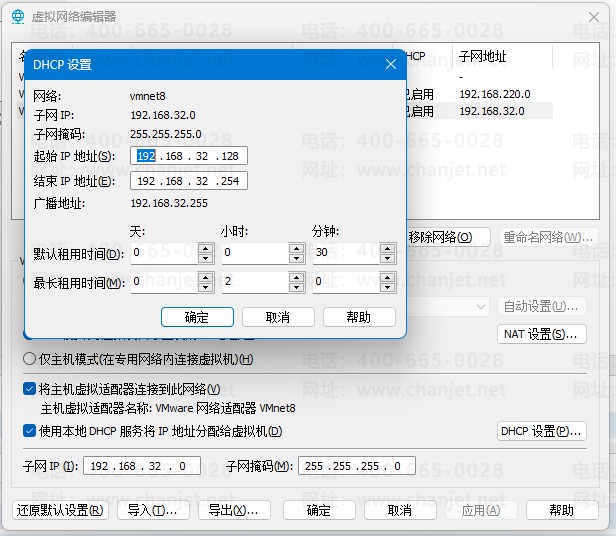Toggle 使用本地 DHCP 服务 checkbox
616x536 pixels.
point(29,431)
